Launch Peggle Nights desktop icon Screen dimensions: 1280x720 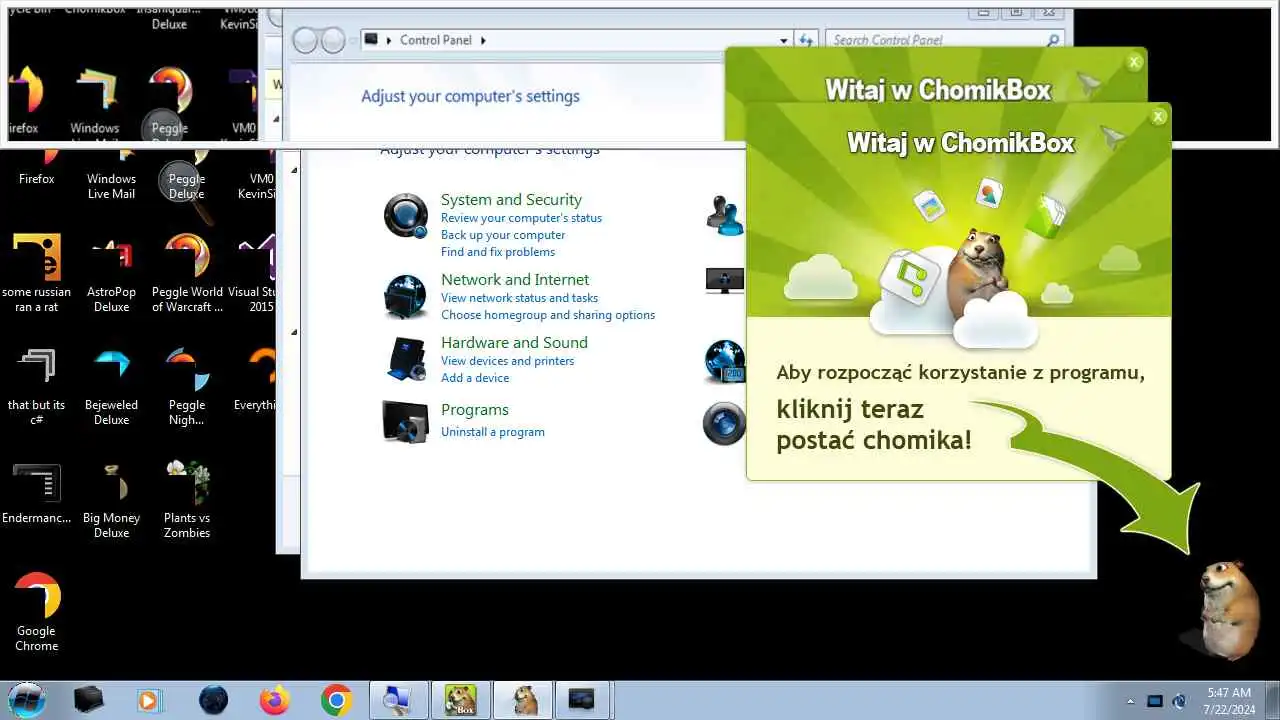coord(187,386)
